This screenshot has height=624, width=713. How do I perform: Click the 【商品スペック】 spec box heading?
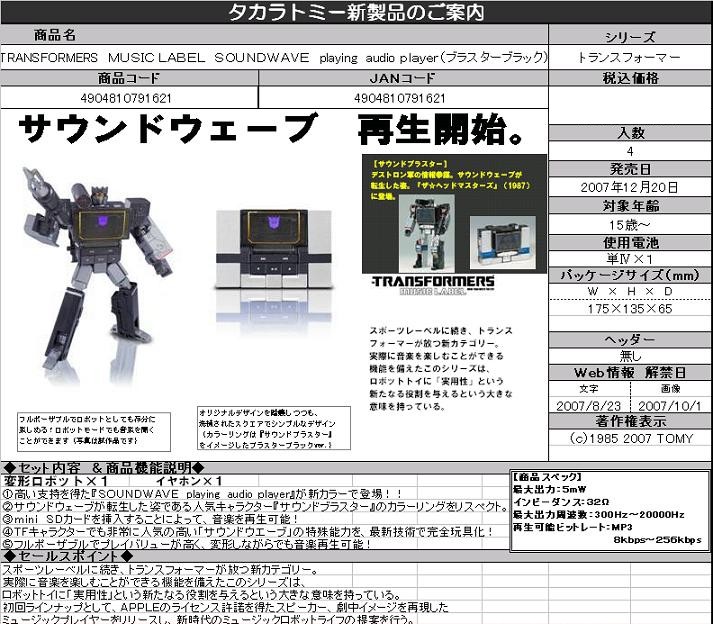click(547, 477)
